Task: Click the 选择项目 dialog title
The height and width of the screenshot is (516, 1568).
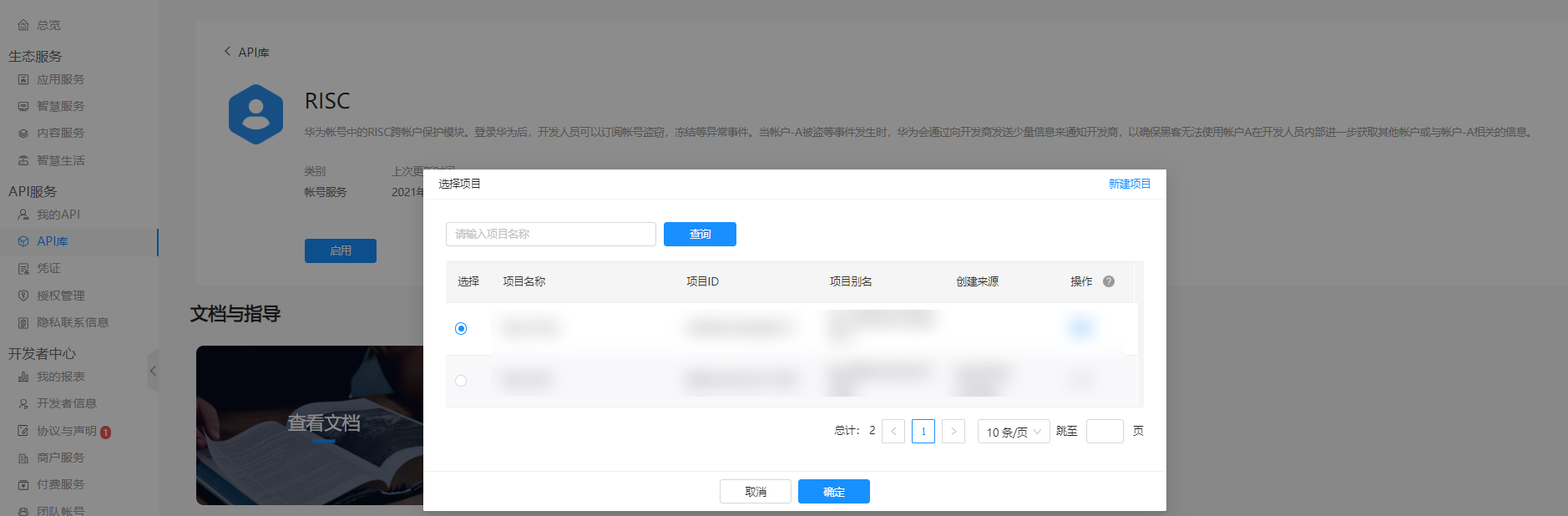Action: [460, 184]
